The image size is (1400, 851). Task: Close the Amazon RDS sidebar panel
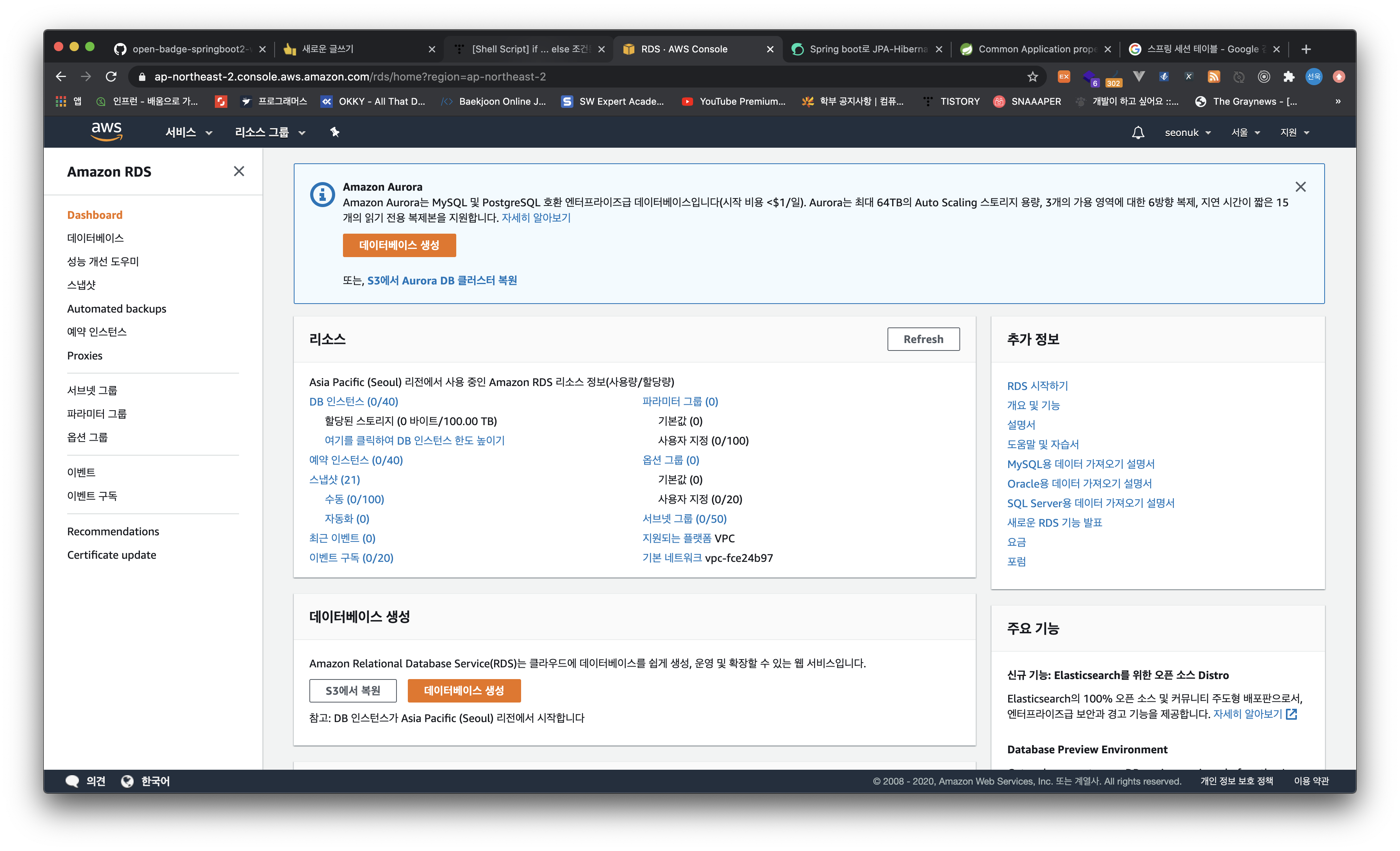point(239,171)
